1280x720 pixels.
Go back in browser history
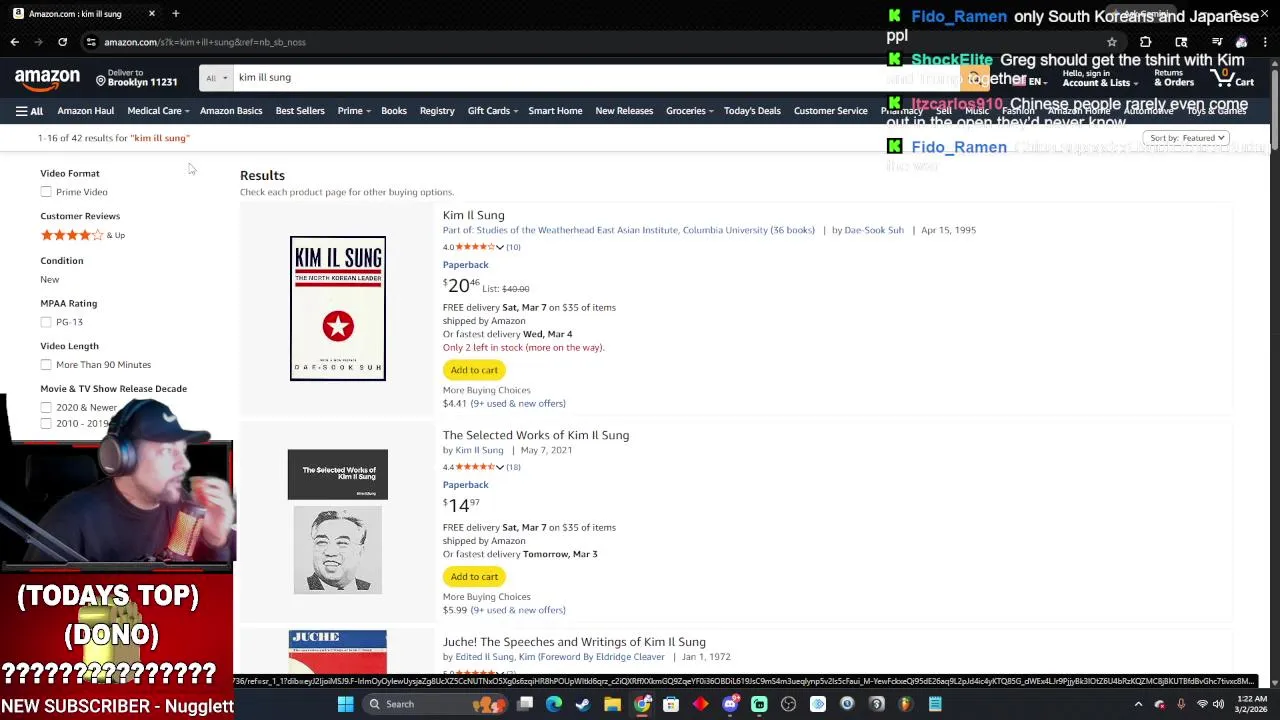(x=14, y=42)
